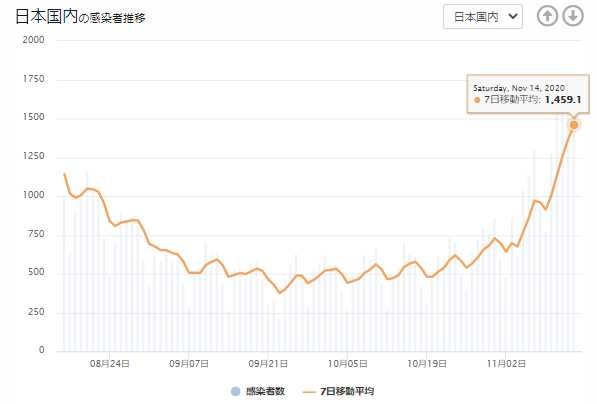
Task: Click the line's starting point at far left
Action: click(x=64, y=174)
